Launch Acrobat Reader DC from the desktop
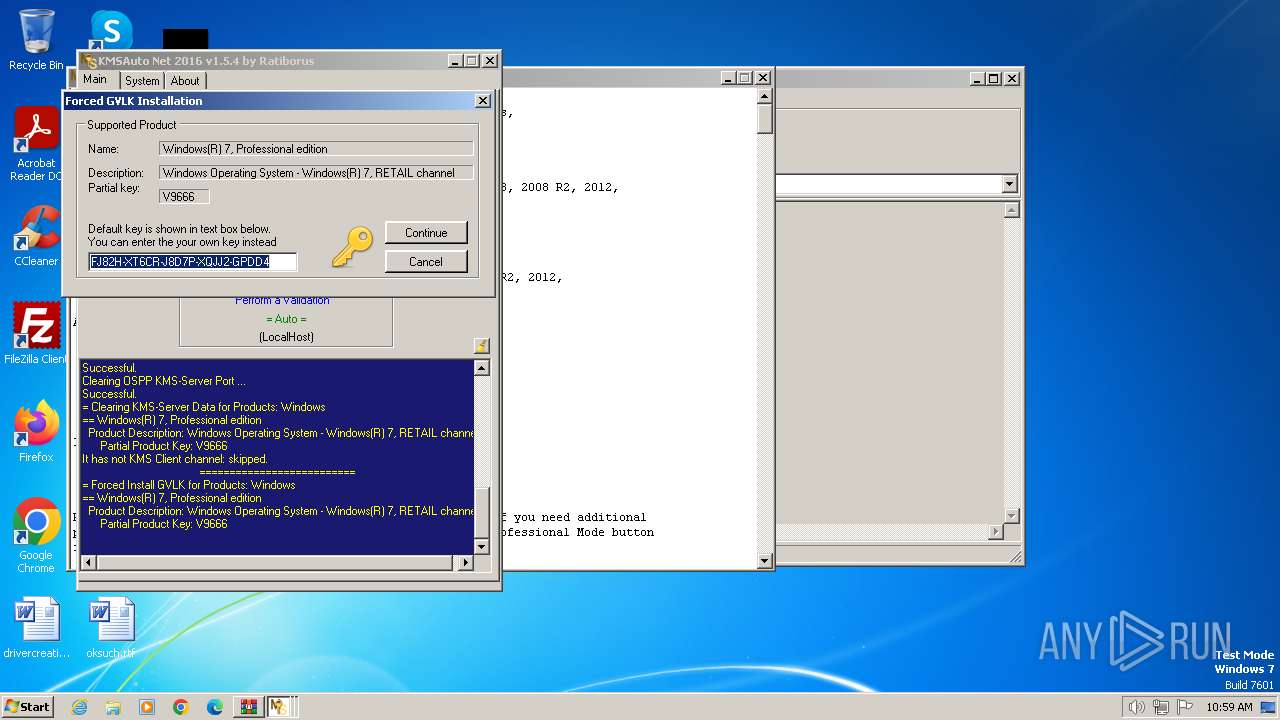 pyautogui.click(x=36, y=145)
